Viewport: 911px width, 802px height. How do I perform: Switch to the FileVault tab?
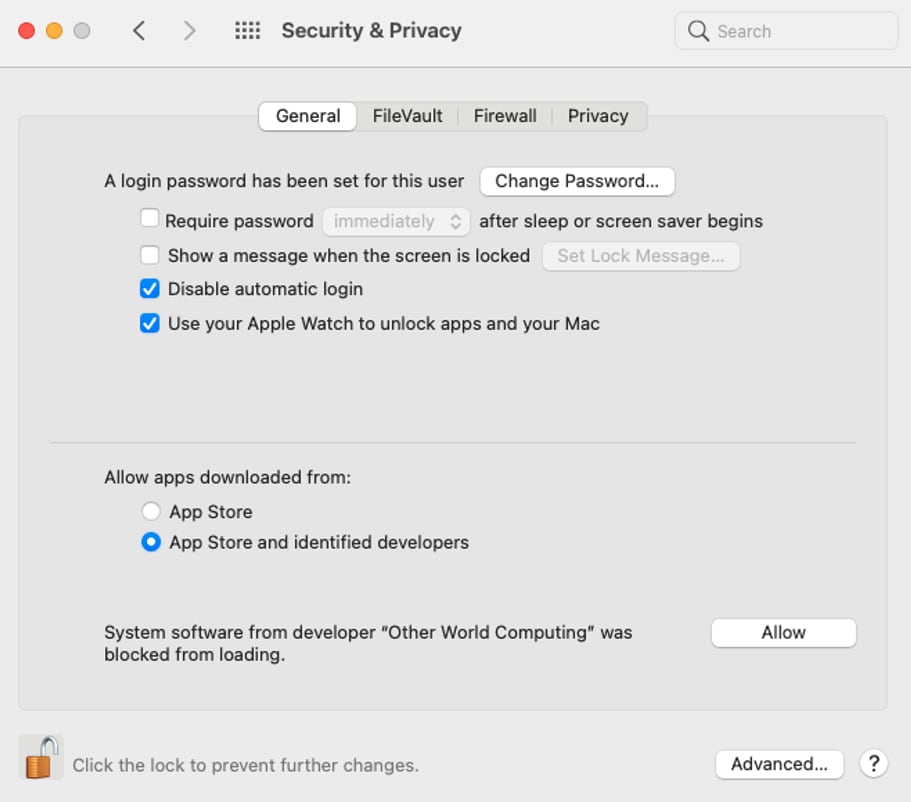click(407, 116)
